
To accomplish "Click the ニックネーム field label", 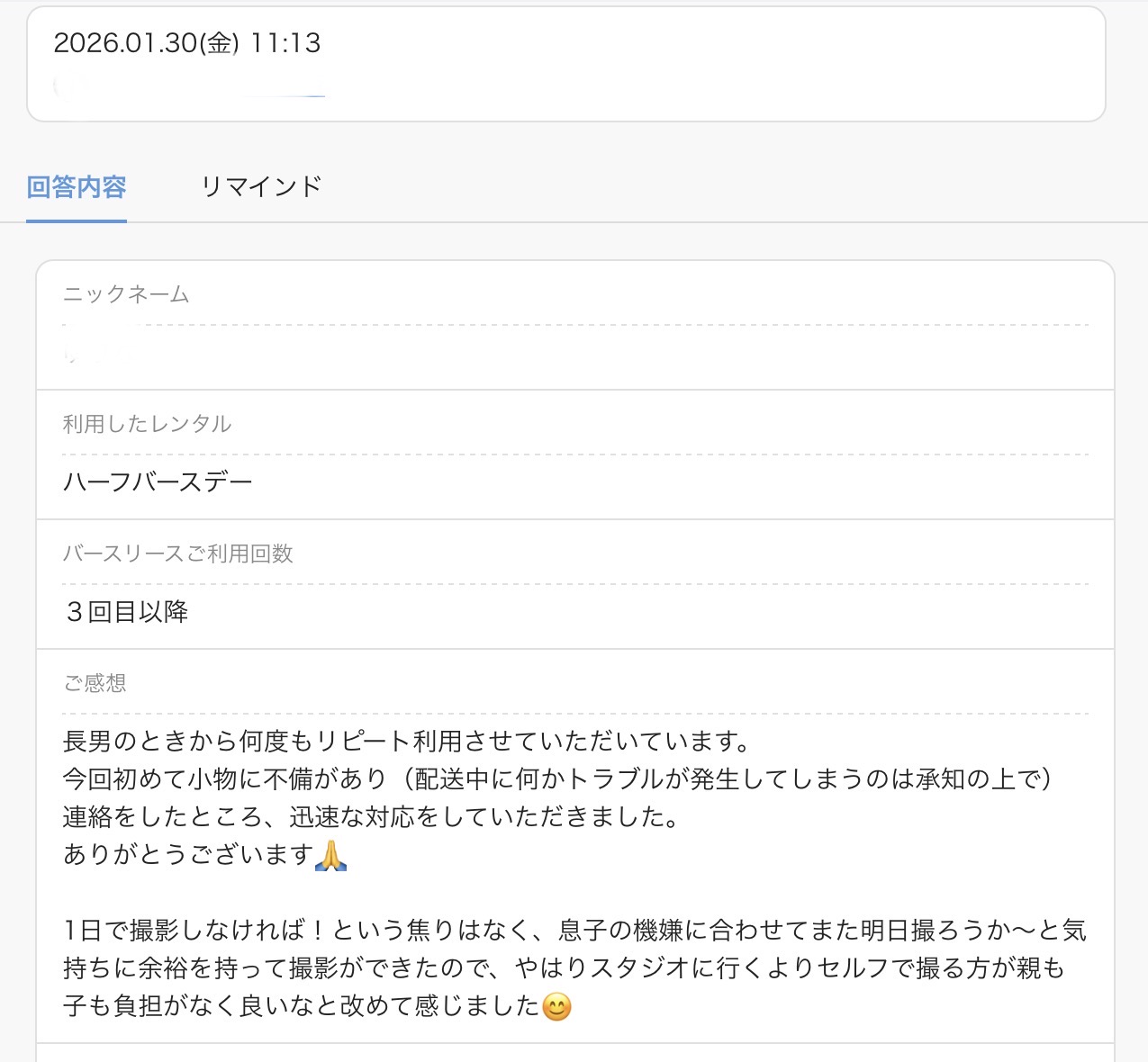I will [126, 294].
